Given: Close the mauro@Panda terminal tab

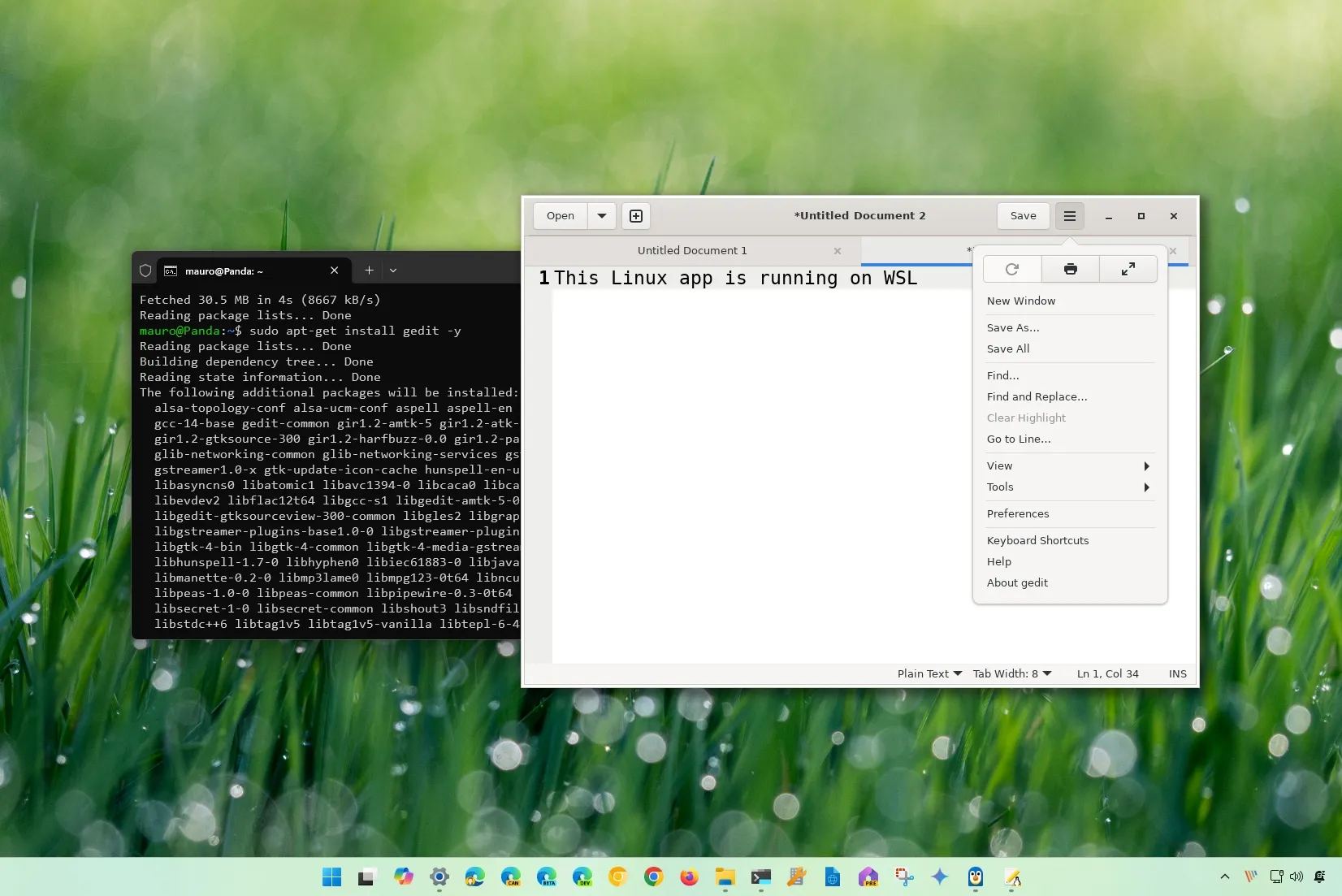Looking at the screenshot, I should (x=334, y=271).
